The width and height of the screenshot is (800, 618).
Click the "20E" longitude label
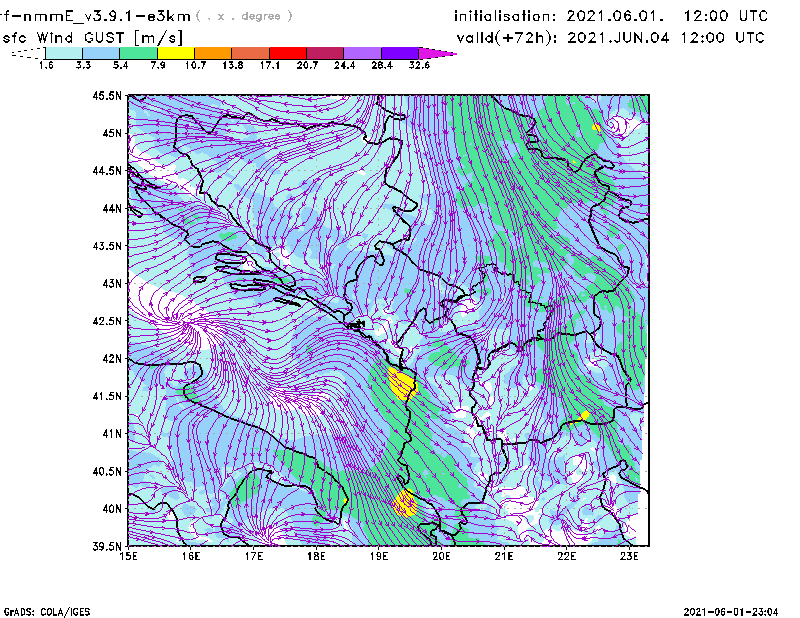[441, 556]
